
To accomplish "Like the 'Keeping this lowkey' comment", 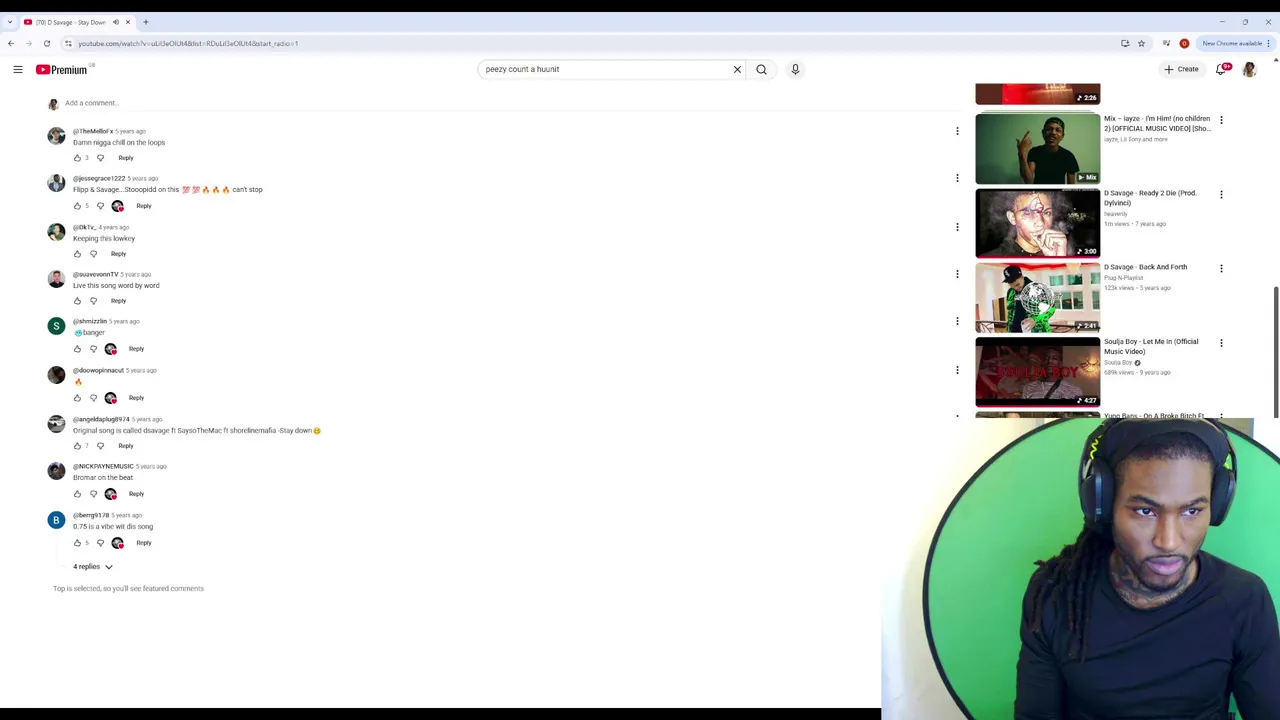I will click(x=77, y=254).
